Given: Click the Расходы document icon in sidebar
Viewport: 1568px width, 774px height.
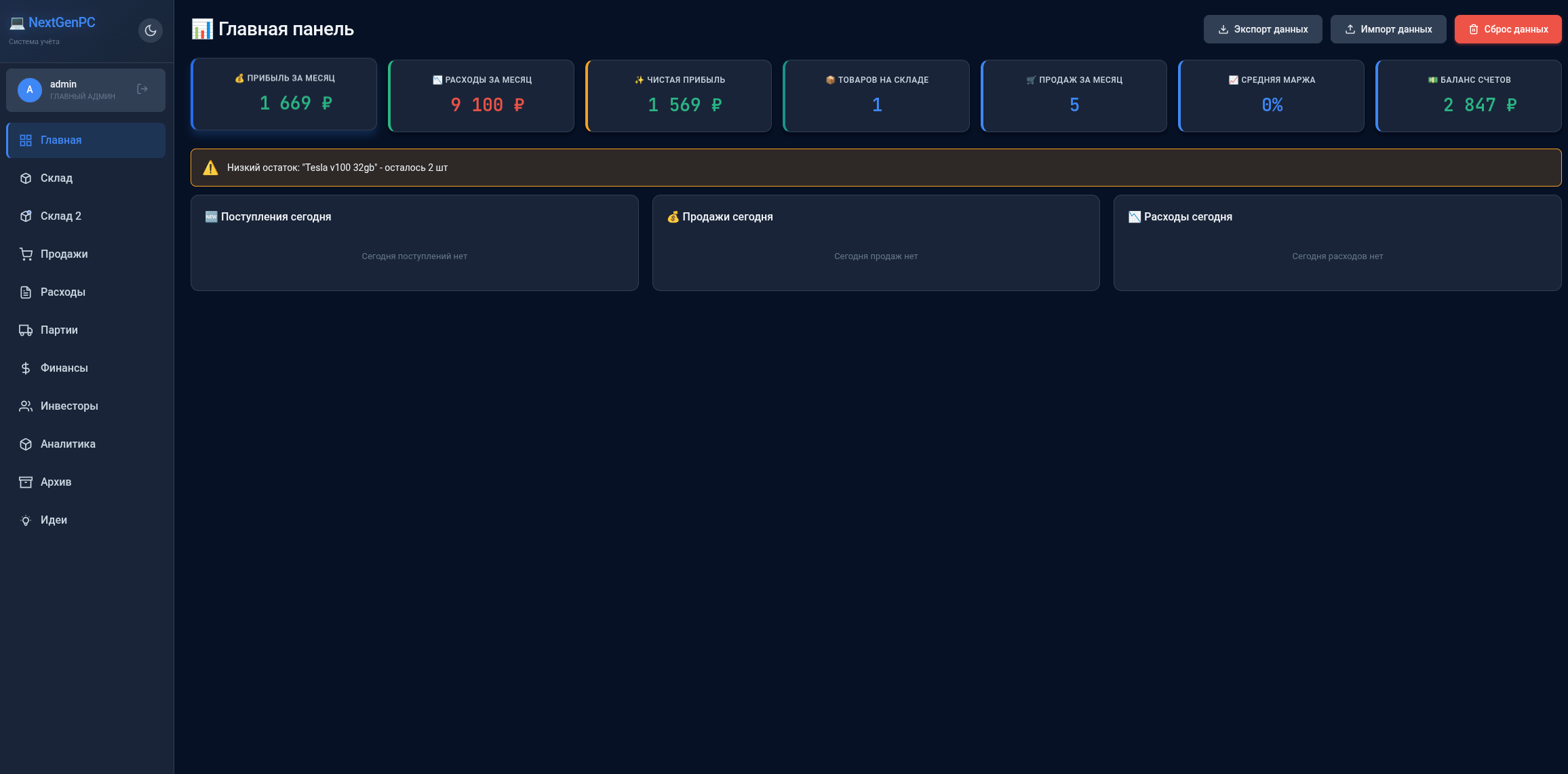Looking at the screenshot, I should 26,292.
